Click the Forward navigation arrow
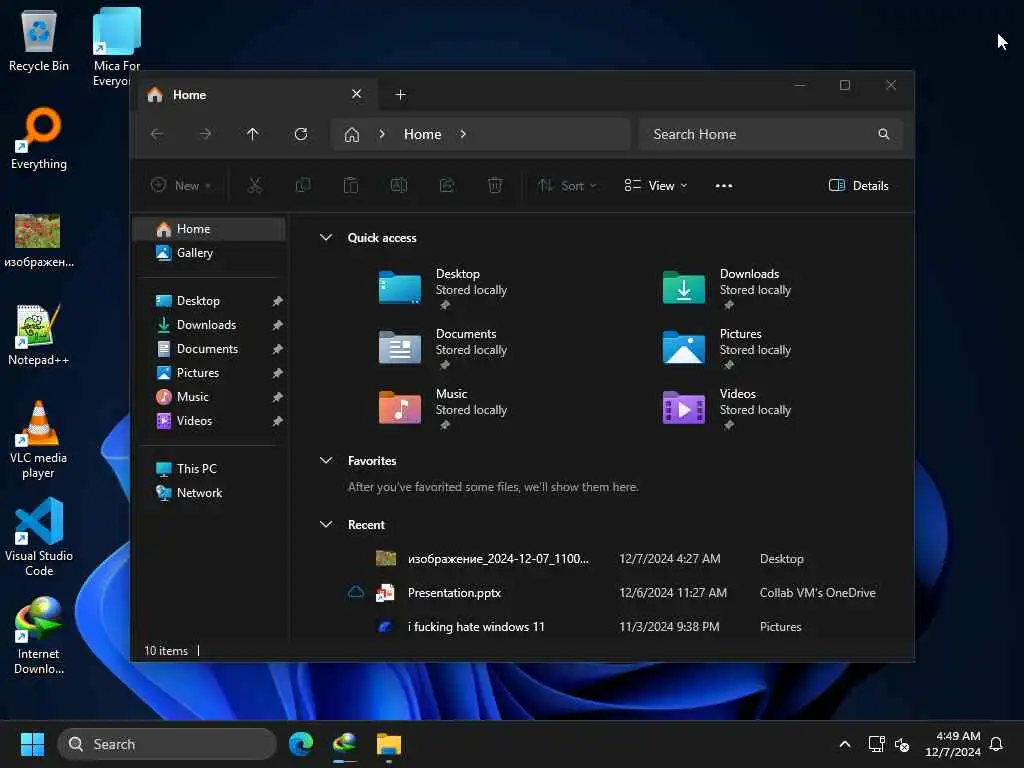 [x=205, y=134]
